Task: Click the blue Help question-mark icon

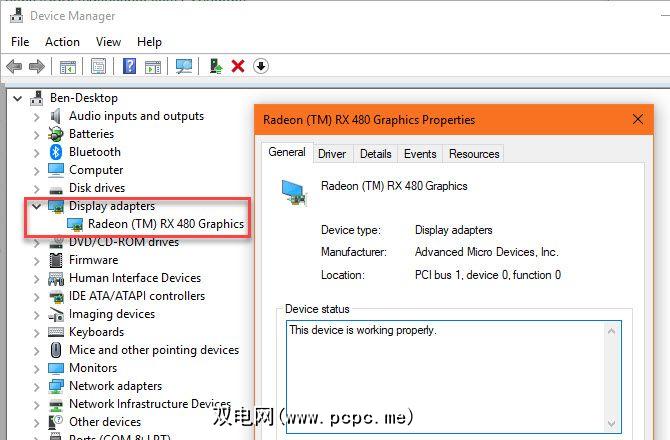Action: tap(129, 66)
